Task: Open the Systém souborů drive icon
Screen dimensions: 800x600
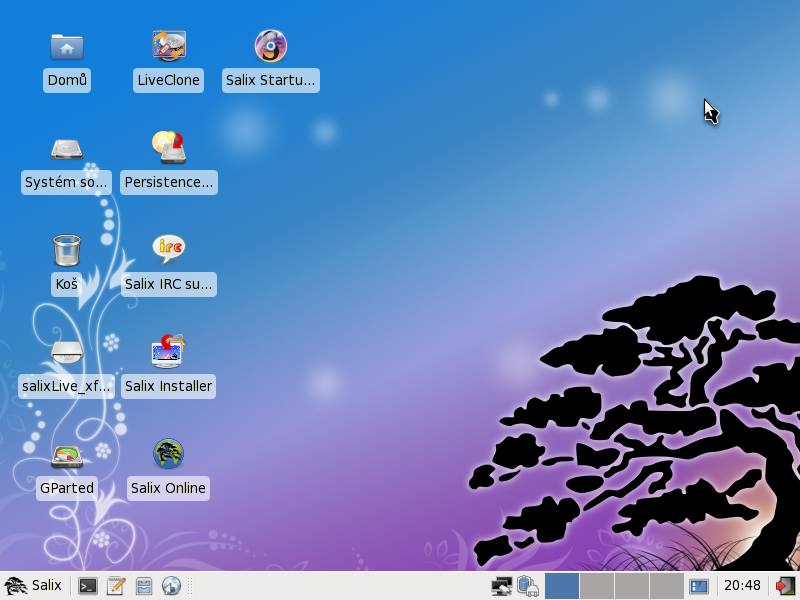Action: tap(67, 149)
